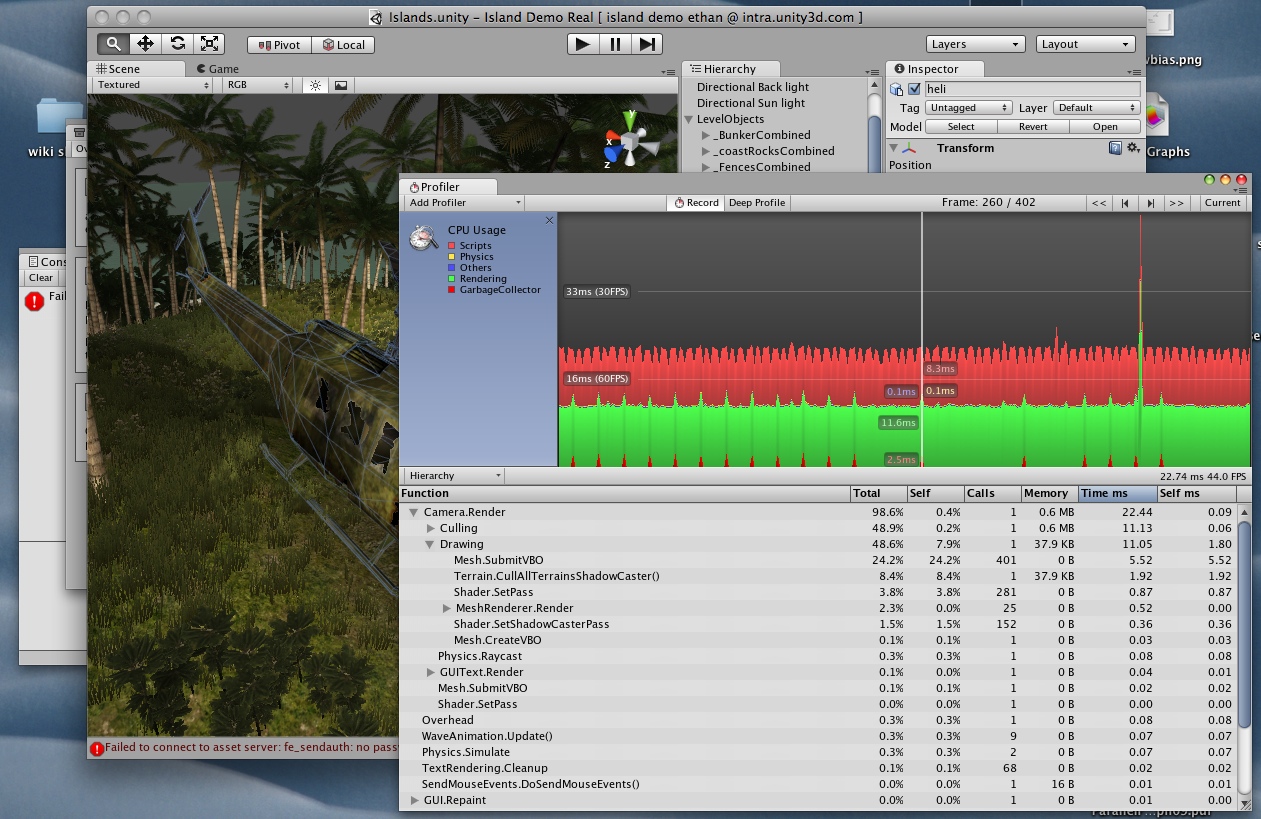
Task: Open the Transform help book icon
Action: [x=1115, y=148]
